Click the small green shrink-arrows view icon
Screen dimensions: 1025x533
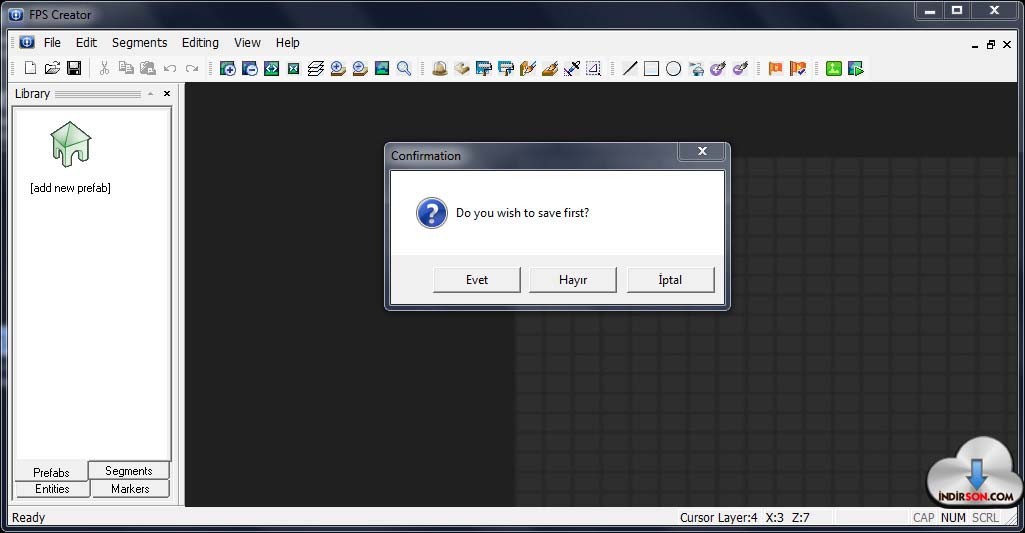[294, 69]
